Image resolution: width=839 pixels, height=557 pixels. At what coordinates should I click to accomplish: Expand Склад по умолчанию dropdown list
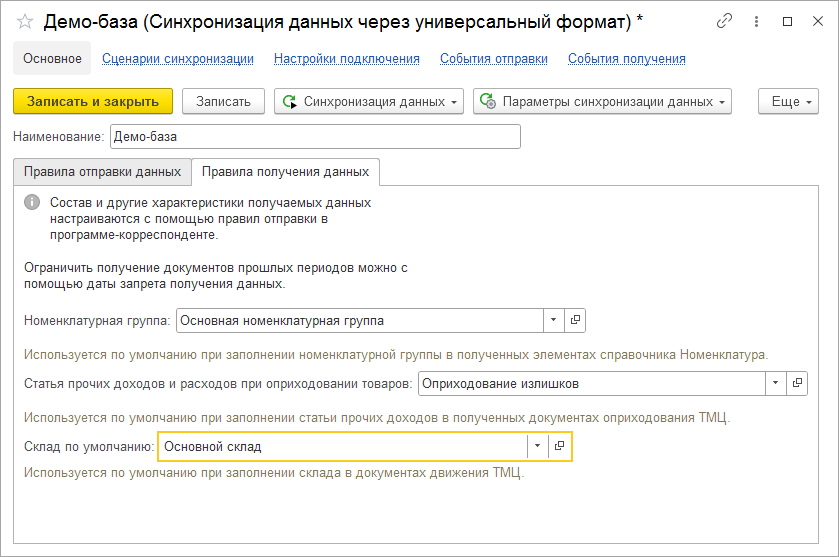tap(538, 446)
